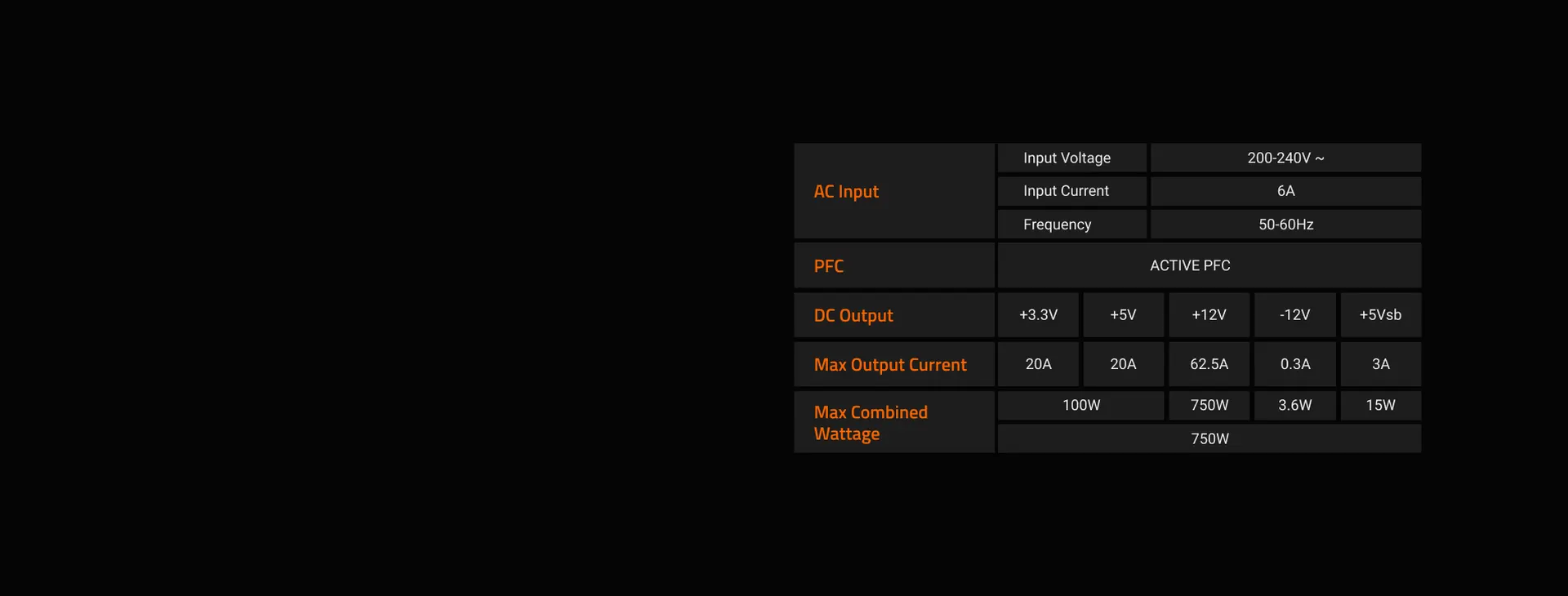The width and height of the screenshot is (1568, 596).
Task: Click the +5Vsb column cell
Action: point(1380,315)
